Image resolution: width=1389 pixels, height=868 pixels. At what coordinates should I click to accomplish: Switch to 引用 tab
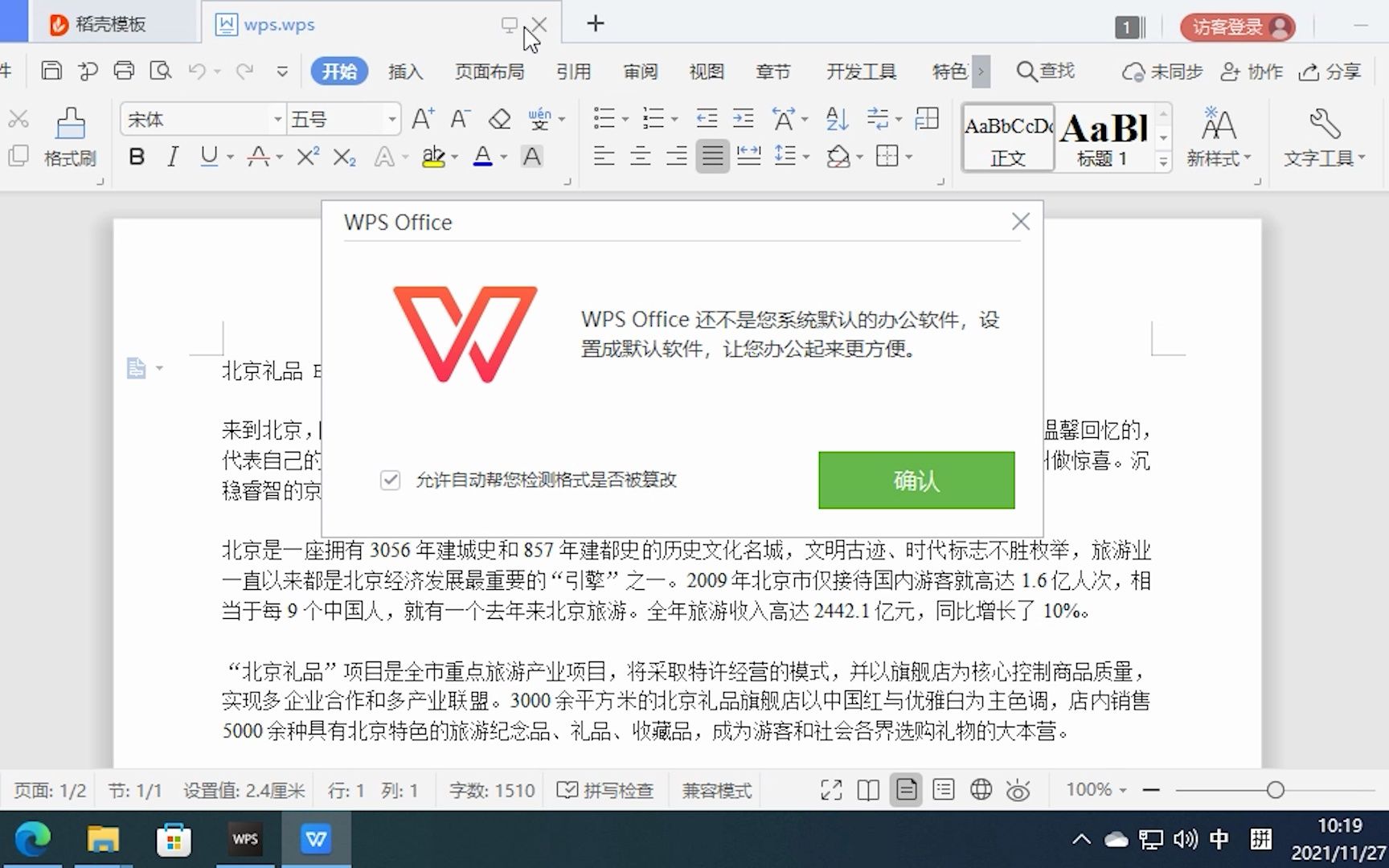click(573, 72)
